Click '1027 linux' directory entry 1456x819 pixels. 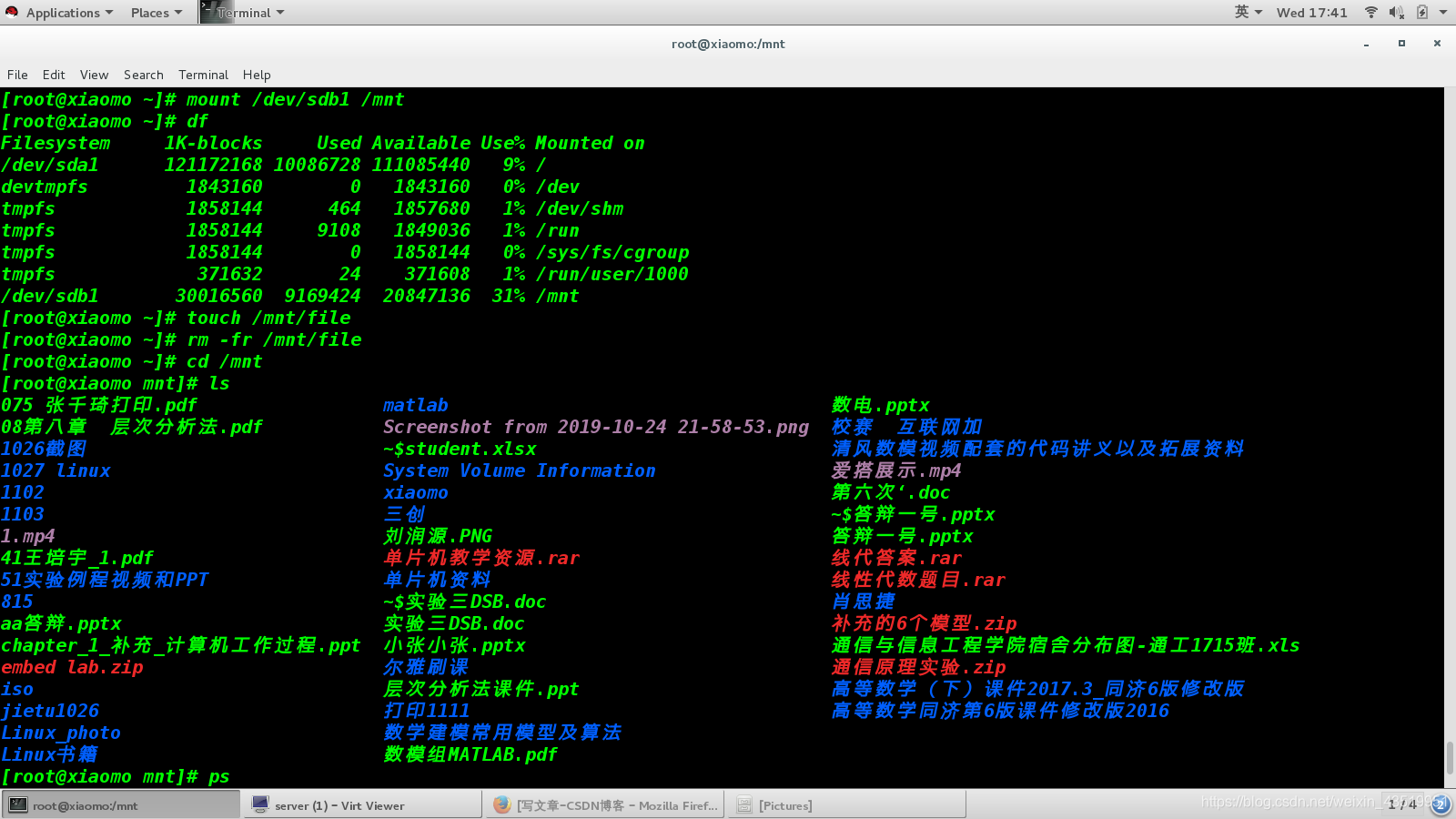(x=56, y=470)
